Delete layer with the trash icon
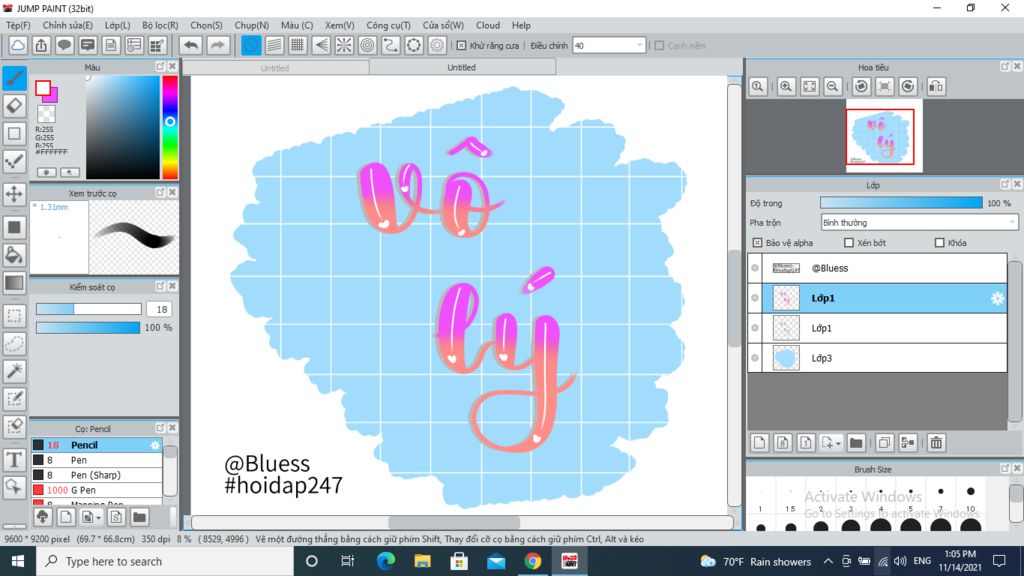The width and height of the screenshot is (1024, 576). pos(936,443)
